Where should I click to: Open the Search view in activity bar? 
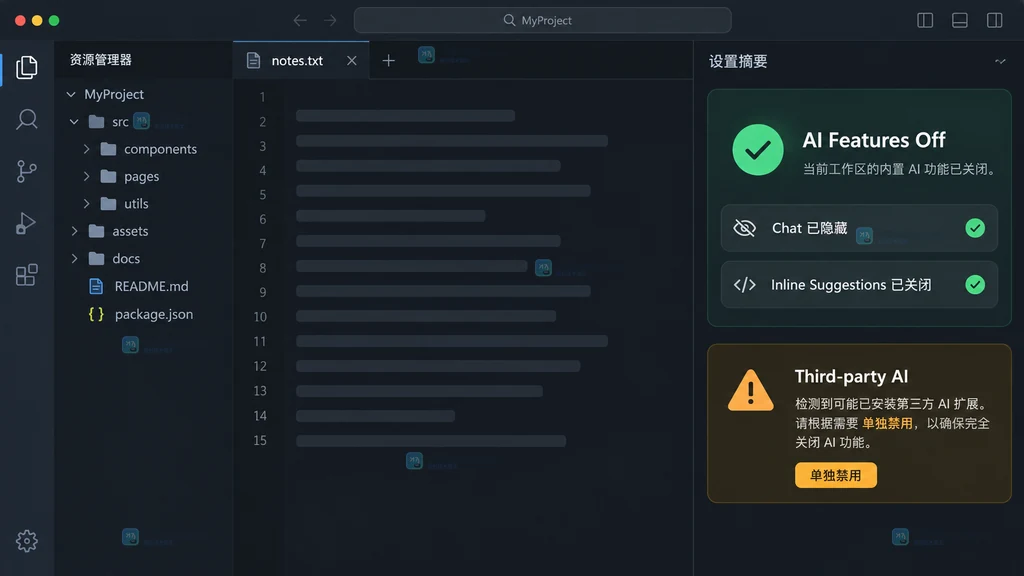click(27, 120)
